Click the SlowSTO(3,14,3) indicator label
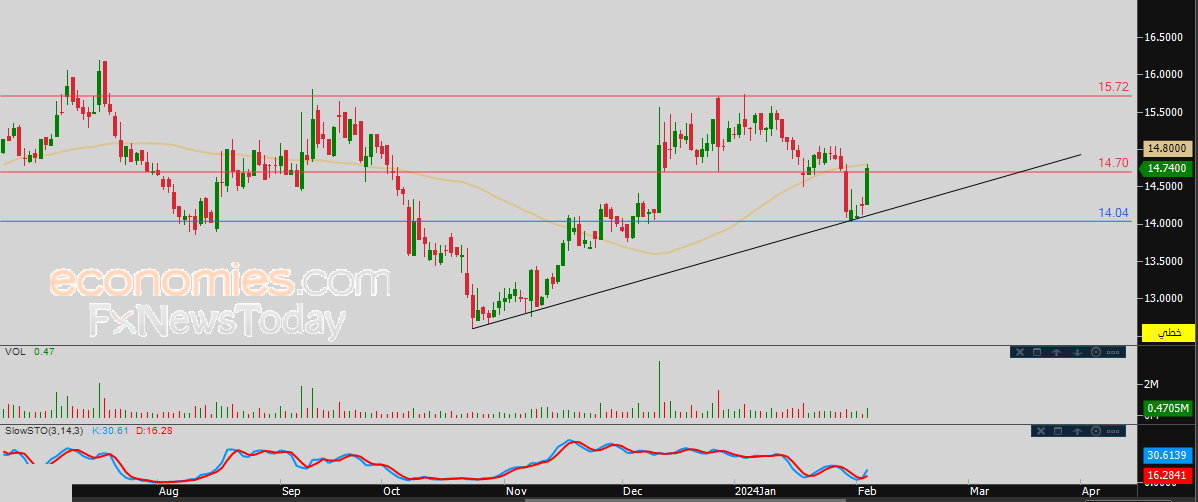Image resolution: width=1198 pixels, height=502 pixels. coord(44,432)
